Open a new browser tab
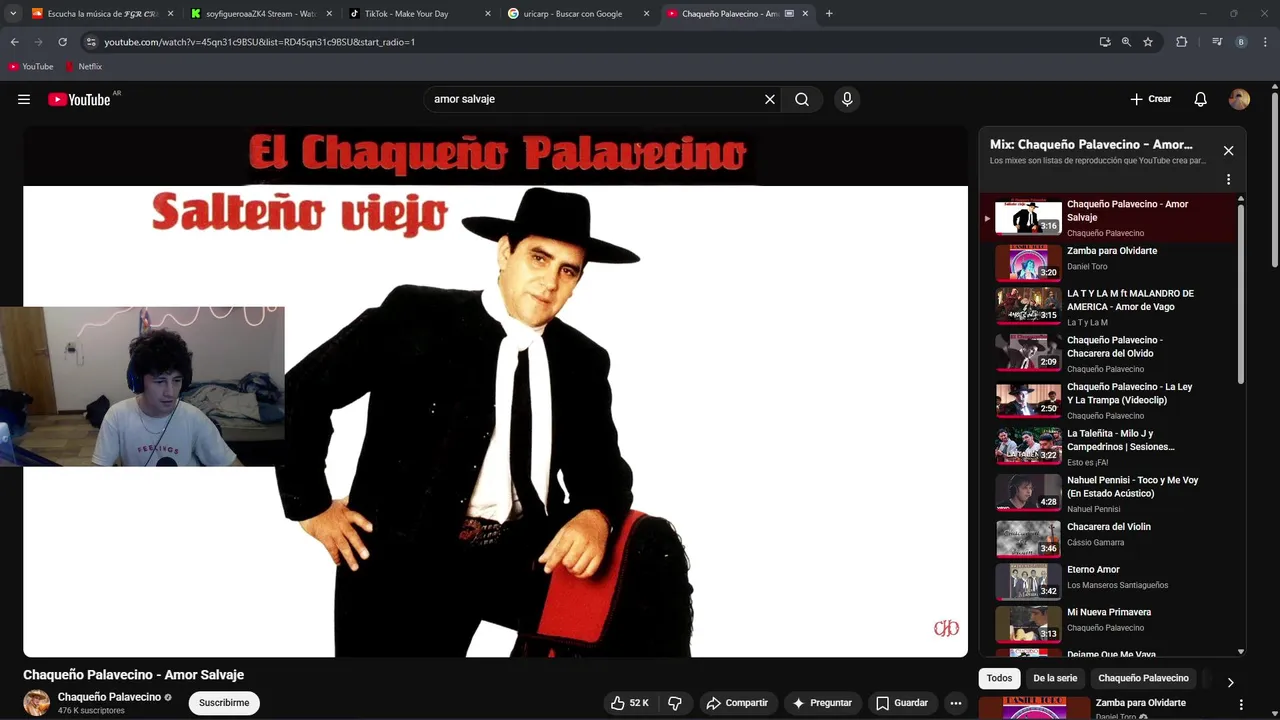 (x=829, y=14)
